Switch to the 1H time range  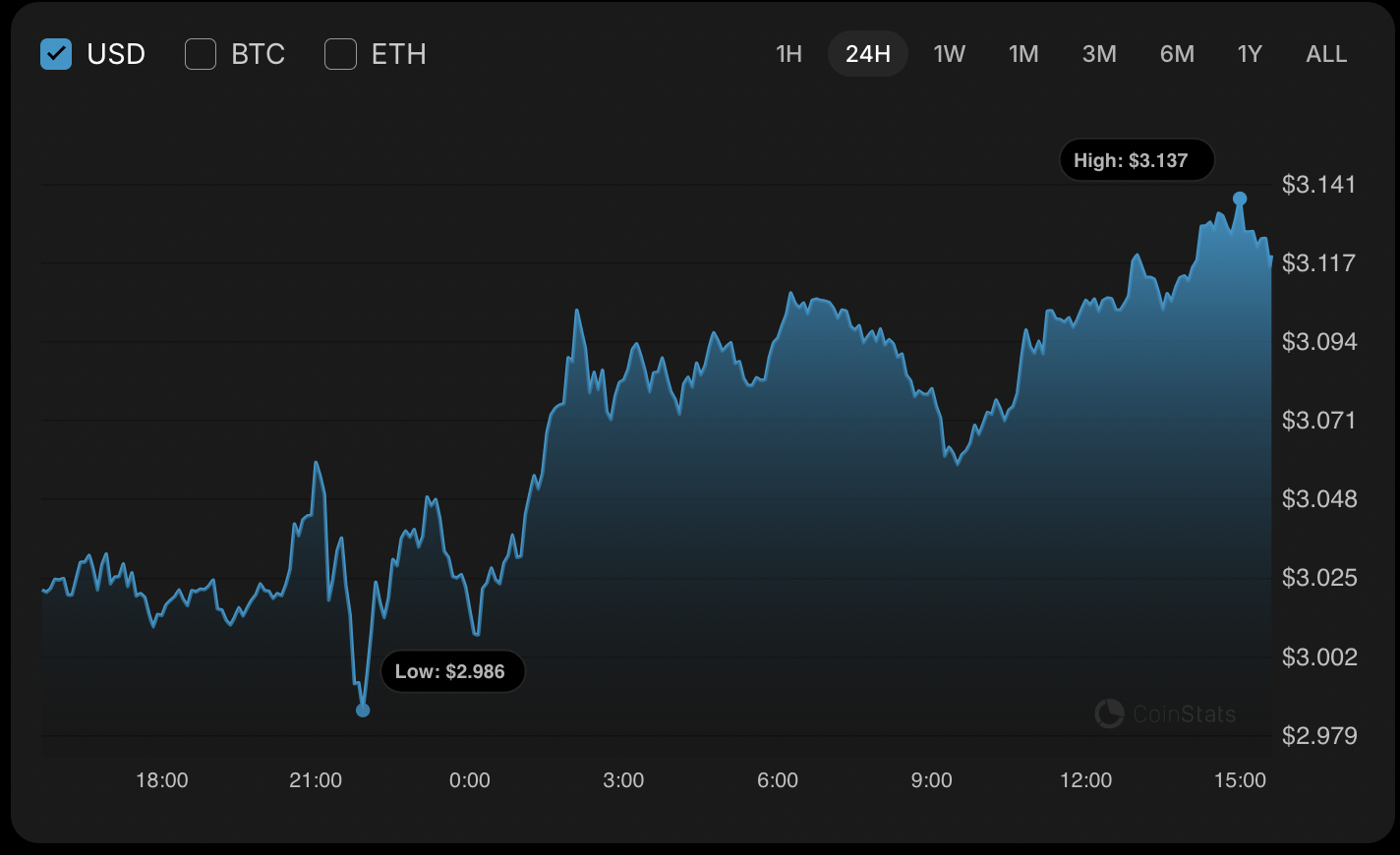pos(788,54)
